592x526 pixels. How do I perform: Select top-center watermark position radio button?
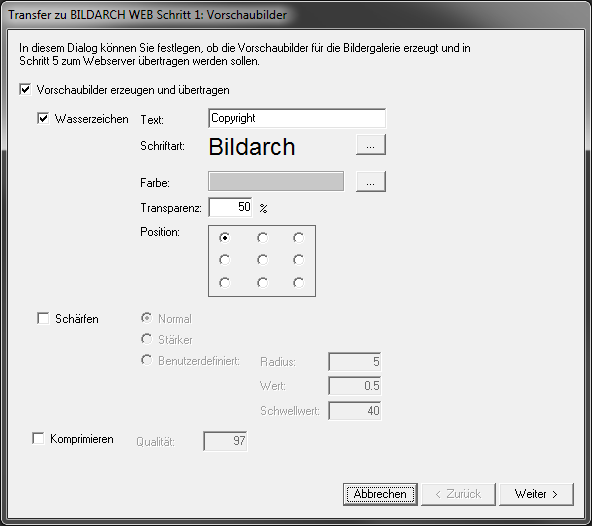262,238
